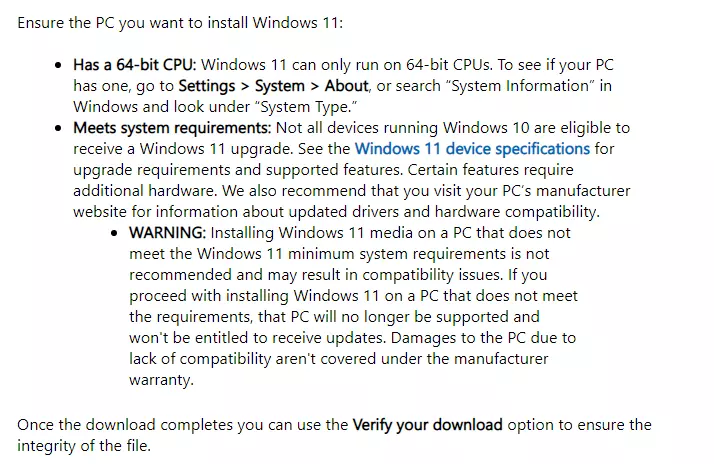Click the "integrity of the file." text

pyautogui.click(x=83, y=446)
